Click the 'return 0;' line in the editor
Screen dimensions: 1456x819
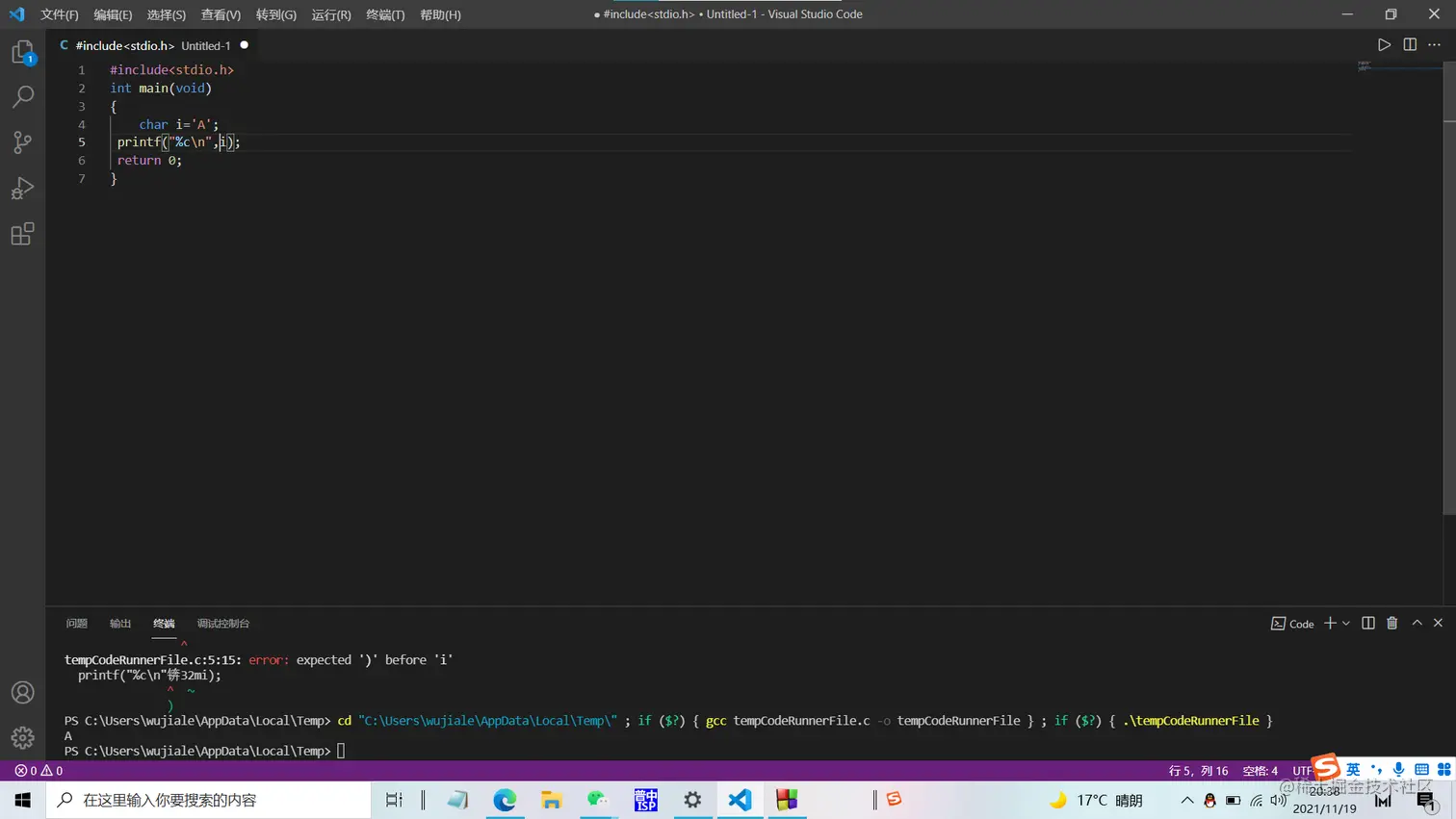149,161
